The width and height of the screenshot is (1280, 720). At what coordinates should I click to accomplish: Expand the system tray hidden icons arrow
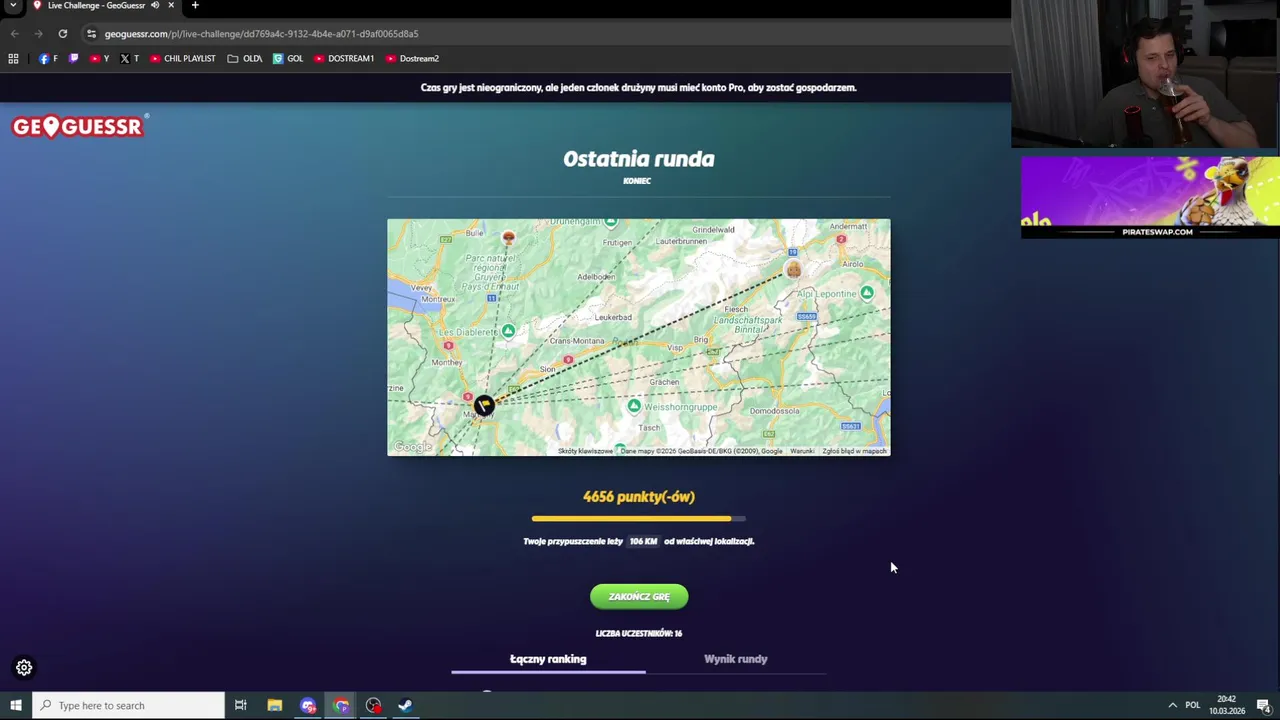click(x=1172, y=705)
